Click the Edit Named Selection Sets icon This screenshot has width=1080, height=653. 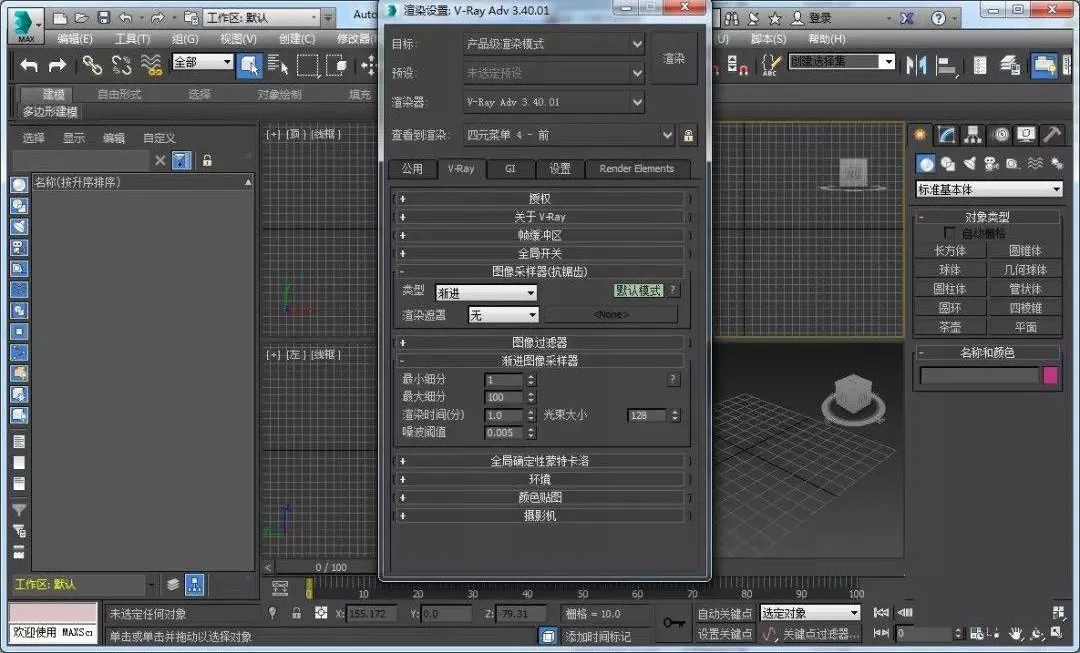(769, 65)
